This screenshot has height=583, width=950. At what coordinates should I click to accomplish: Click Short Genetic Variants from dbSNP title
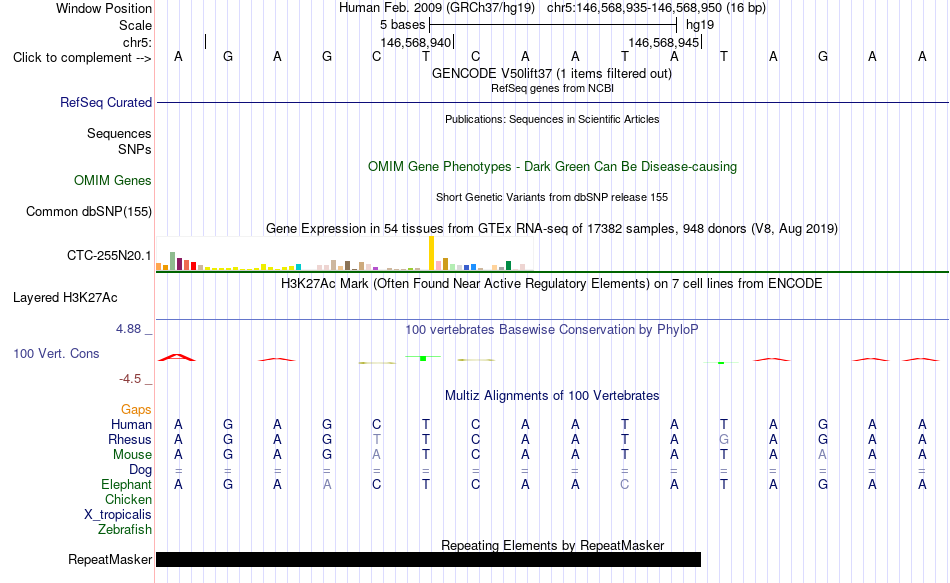coord(552,197)
